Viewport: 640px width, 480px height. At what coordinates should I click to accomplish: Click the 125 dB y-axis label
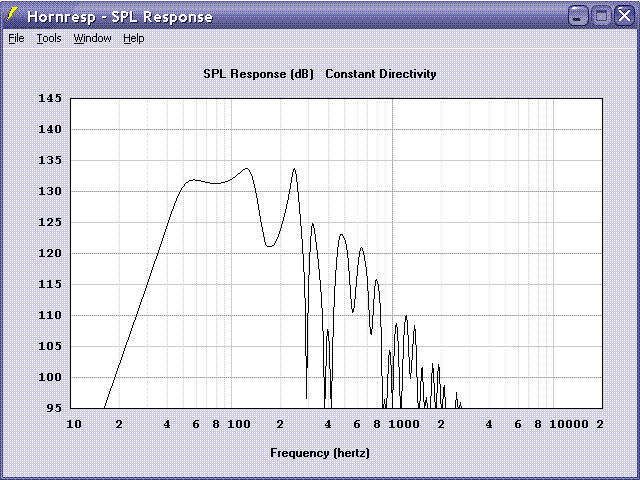click(50, 222)
